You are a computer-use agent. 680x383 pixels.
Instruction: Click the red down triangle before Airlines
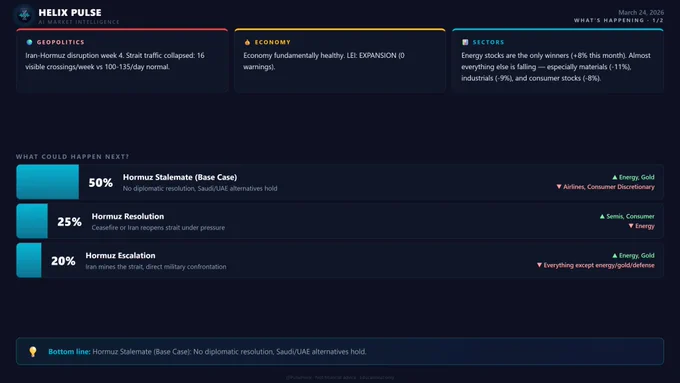(x=559, y=187)
